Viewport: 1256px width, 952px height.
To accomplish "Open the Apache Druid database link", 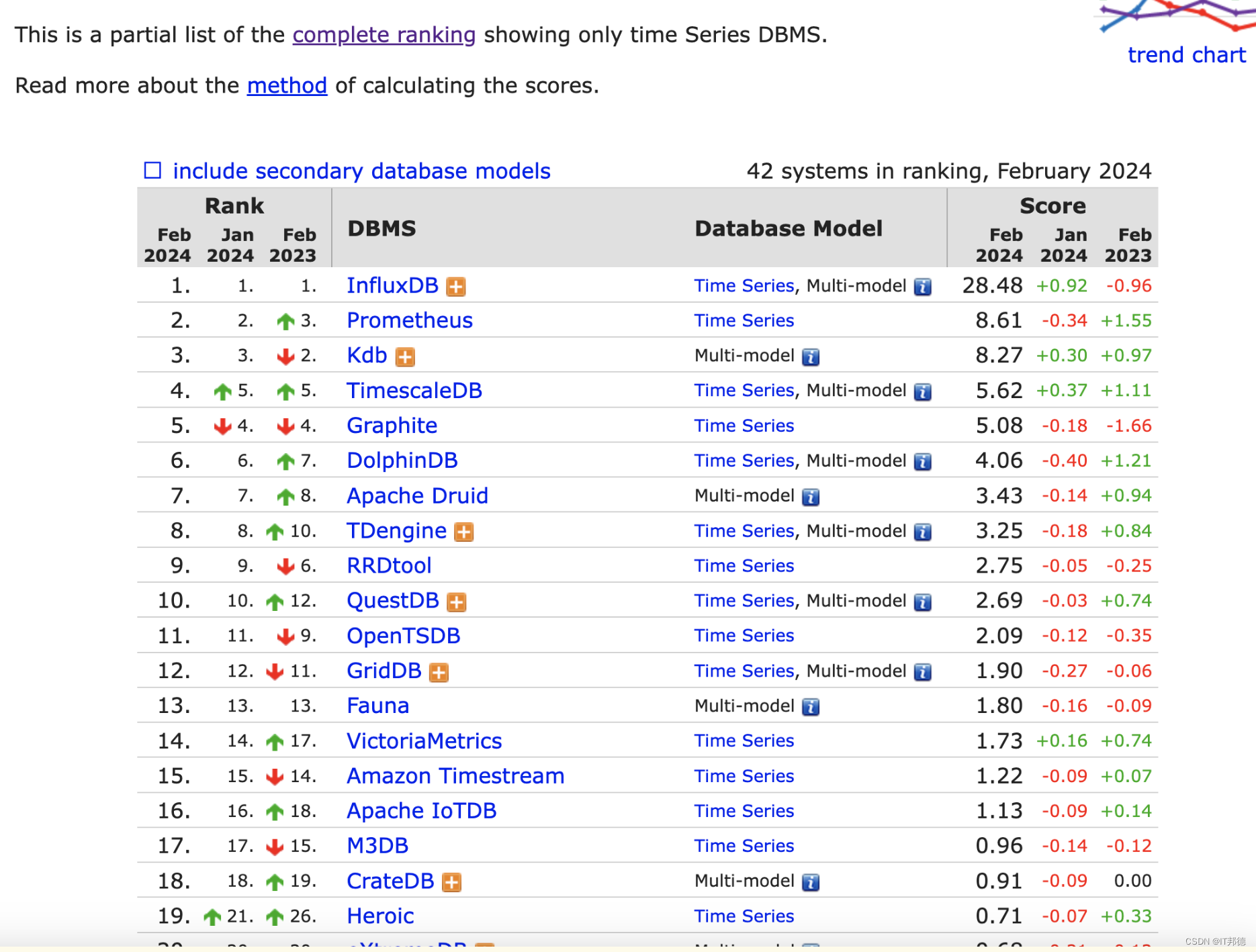I will (417, 495).
